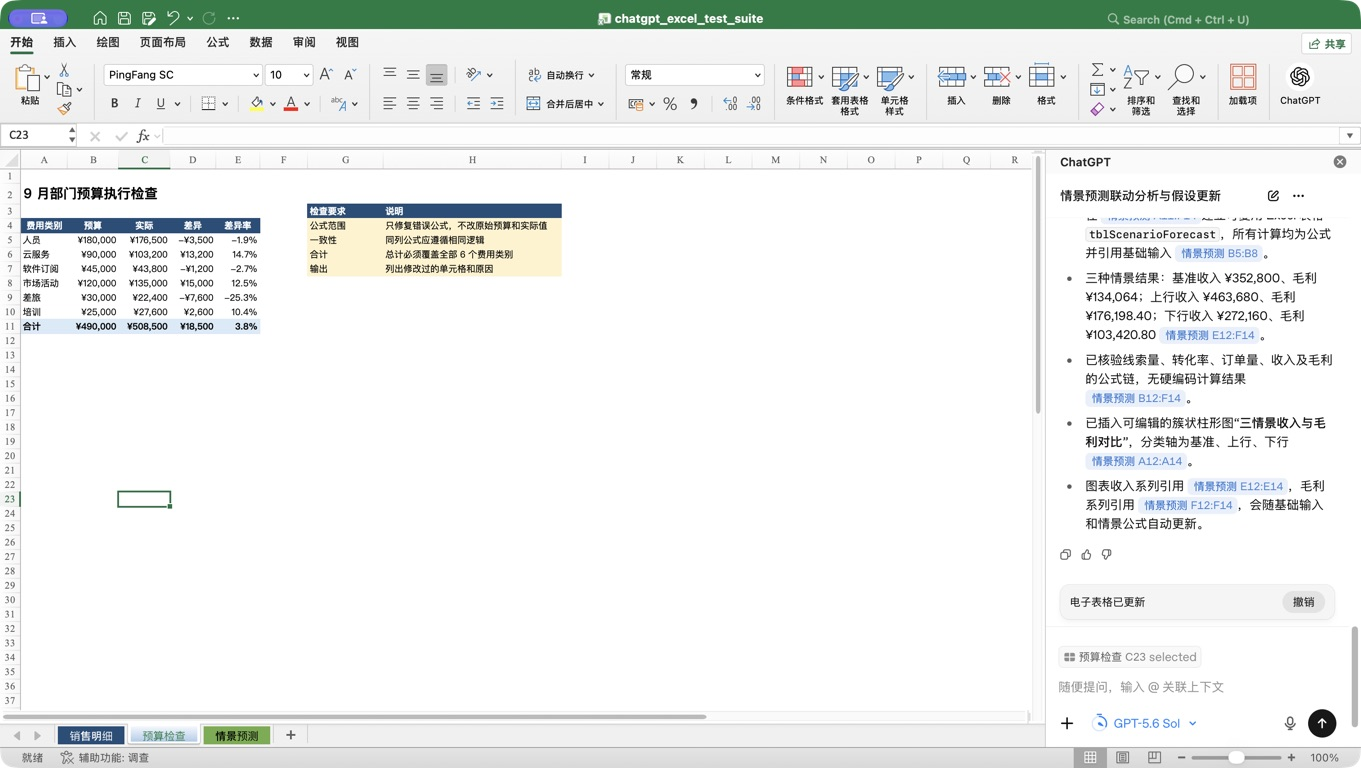The height and width of the screenshot is (768, 1361).
Task: Switch to Page Layout view in the status bar
Action: pyautogui.click(x=1122, y=758)
